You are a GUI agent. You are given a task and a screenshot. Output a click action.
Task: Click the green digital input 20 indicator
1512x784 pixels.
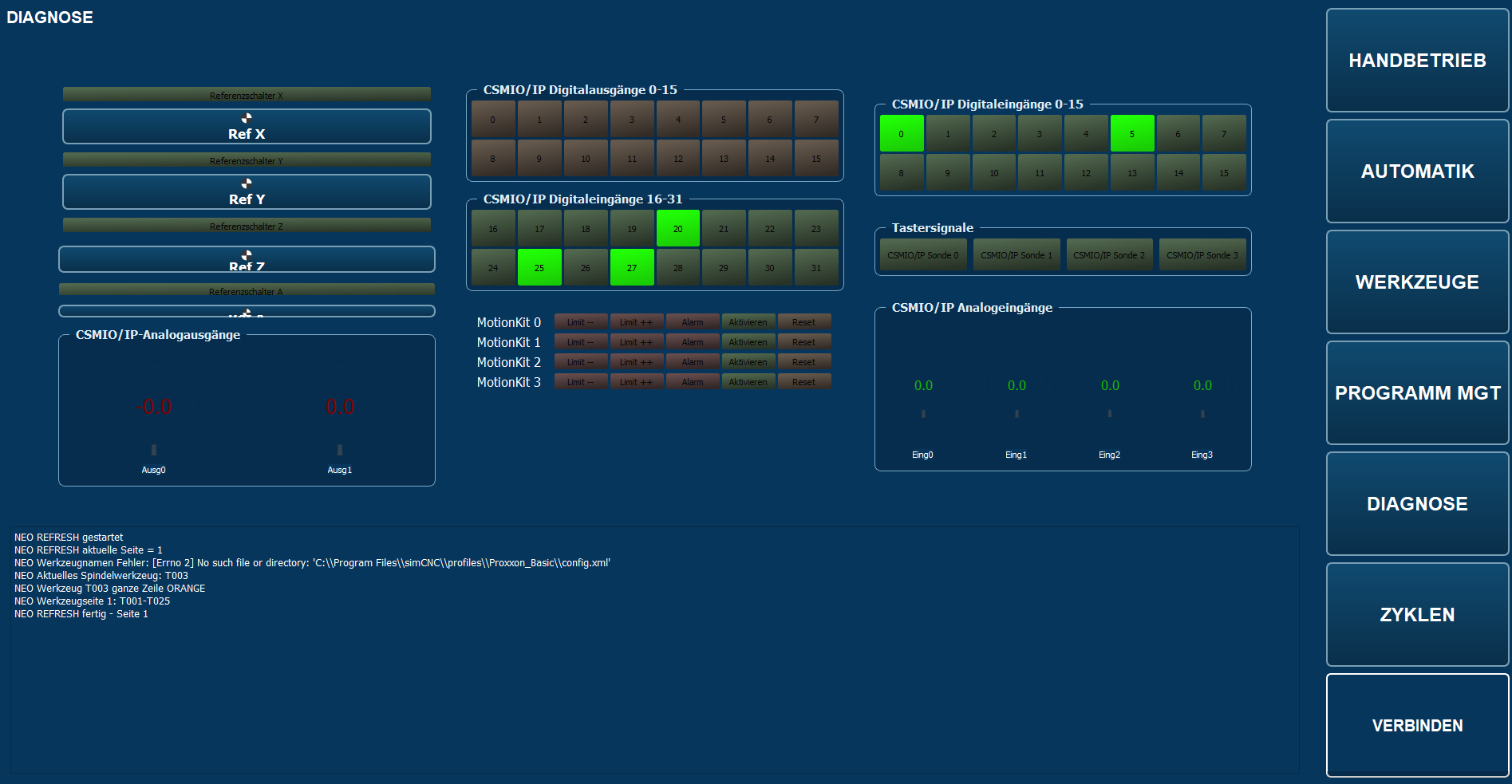677,228
